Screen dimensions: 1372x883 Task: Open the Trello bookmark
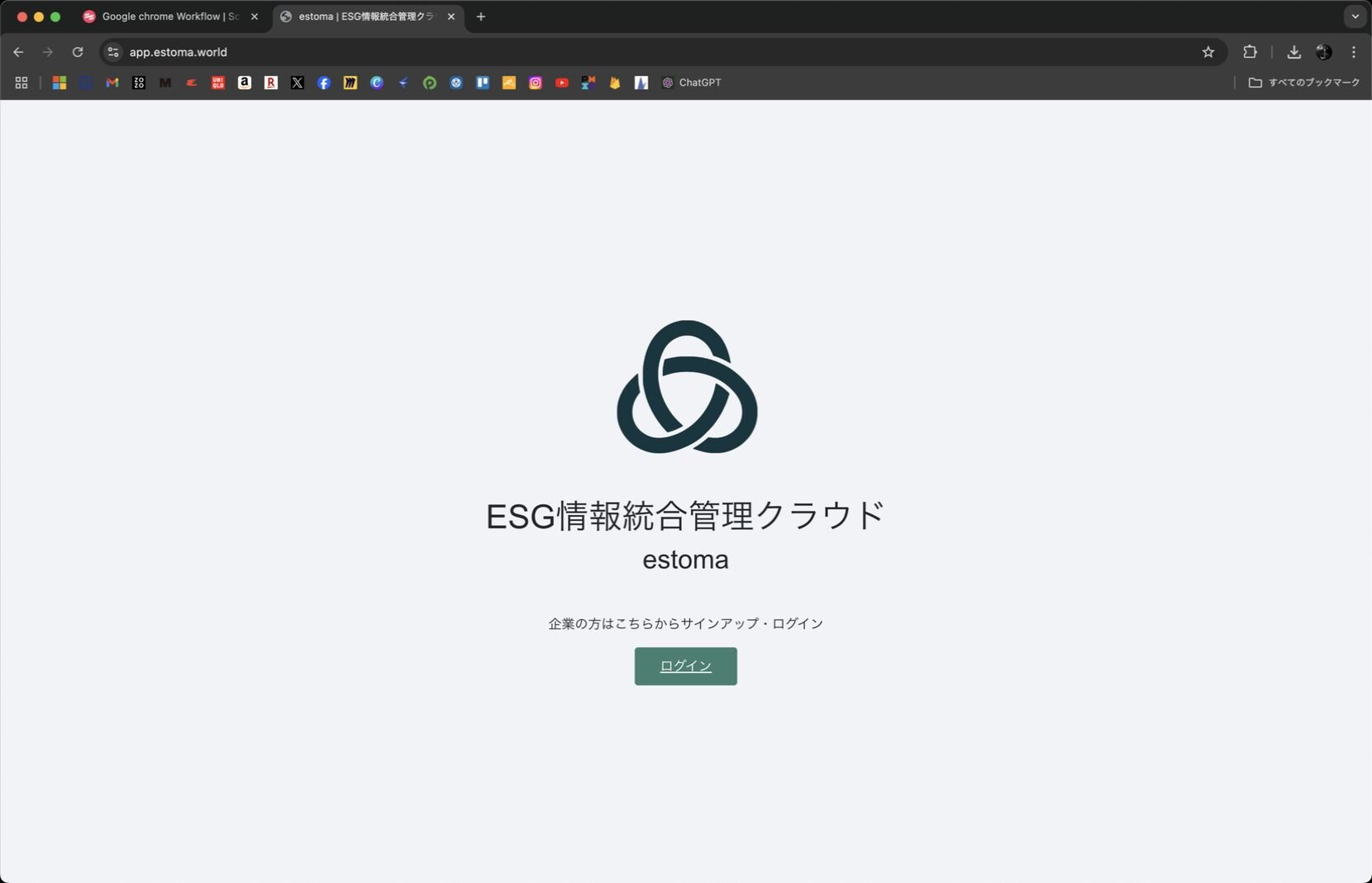click(x=483, y=83)
